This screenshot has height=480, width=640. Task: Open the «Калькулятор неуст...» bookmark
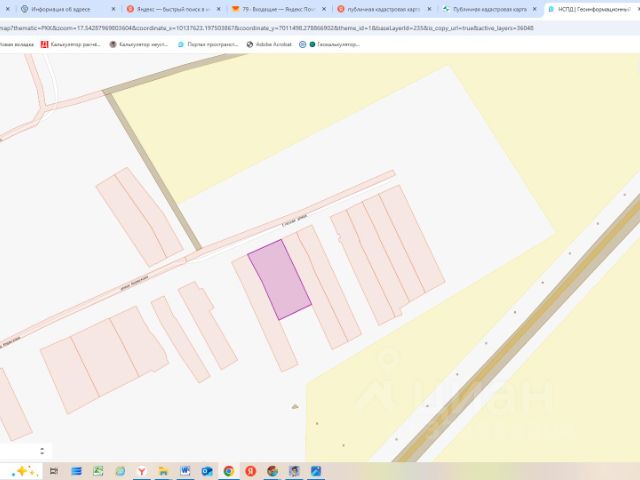tap(139, 44)
